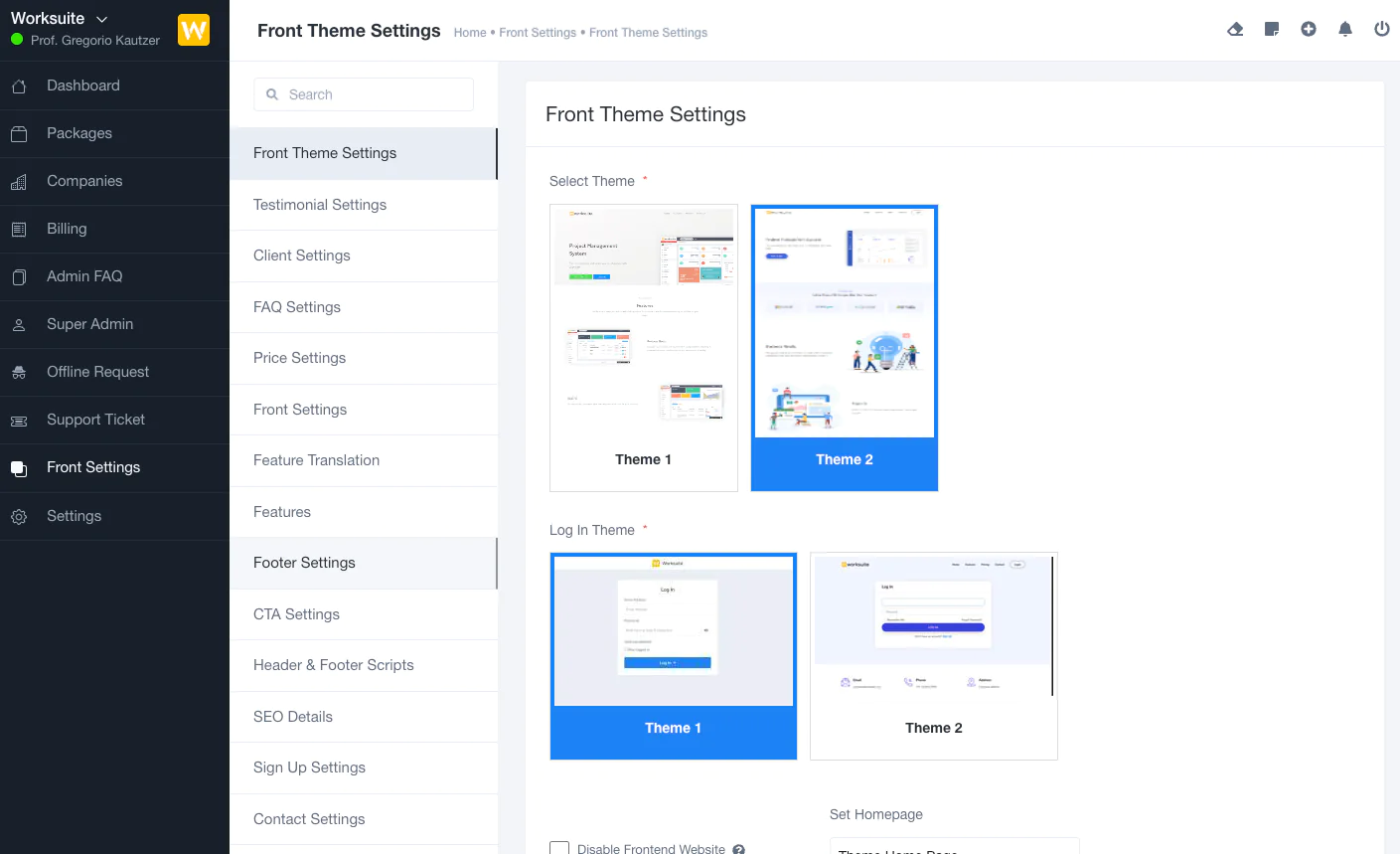Screen dimensions: 1400x854
Task: Open the Set Homepage dropdown
Action: point(954,847)
